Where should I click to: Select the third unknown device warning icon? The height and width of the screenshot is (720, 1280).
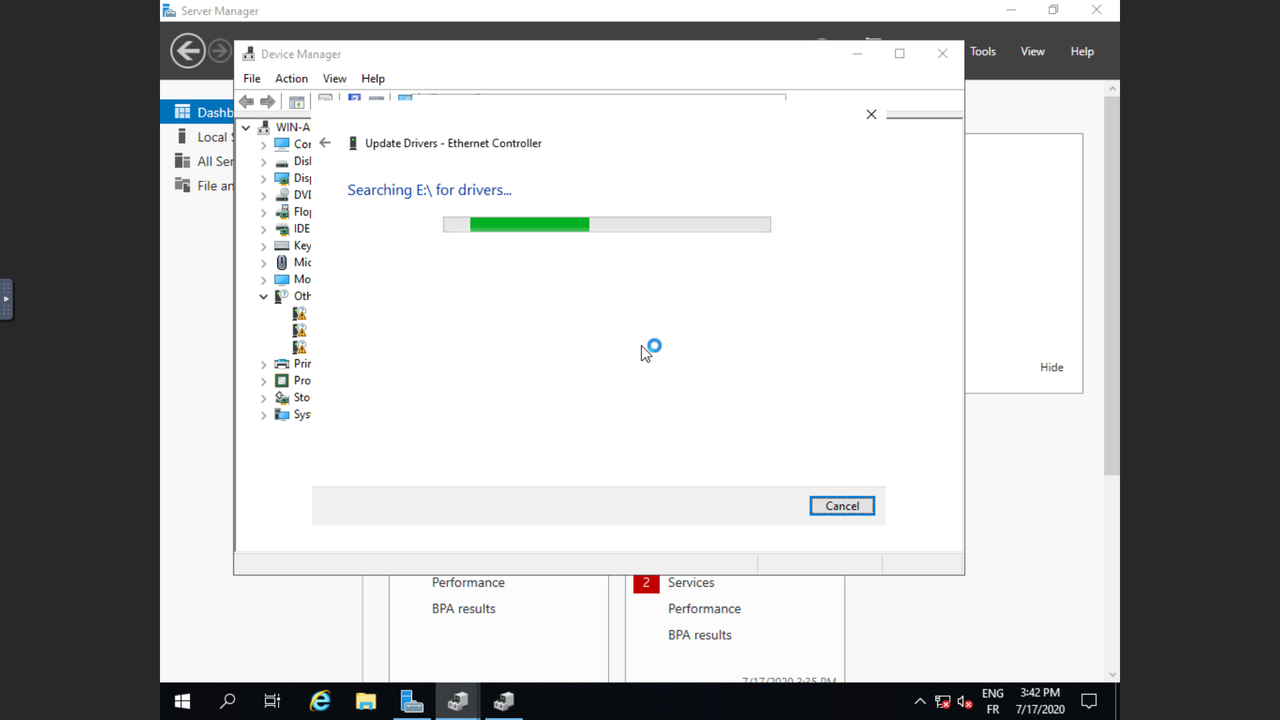(300, 348)
